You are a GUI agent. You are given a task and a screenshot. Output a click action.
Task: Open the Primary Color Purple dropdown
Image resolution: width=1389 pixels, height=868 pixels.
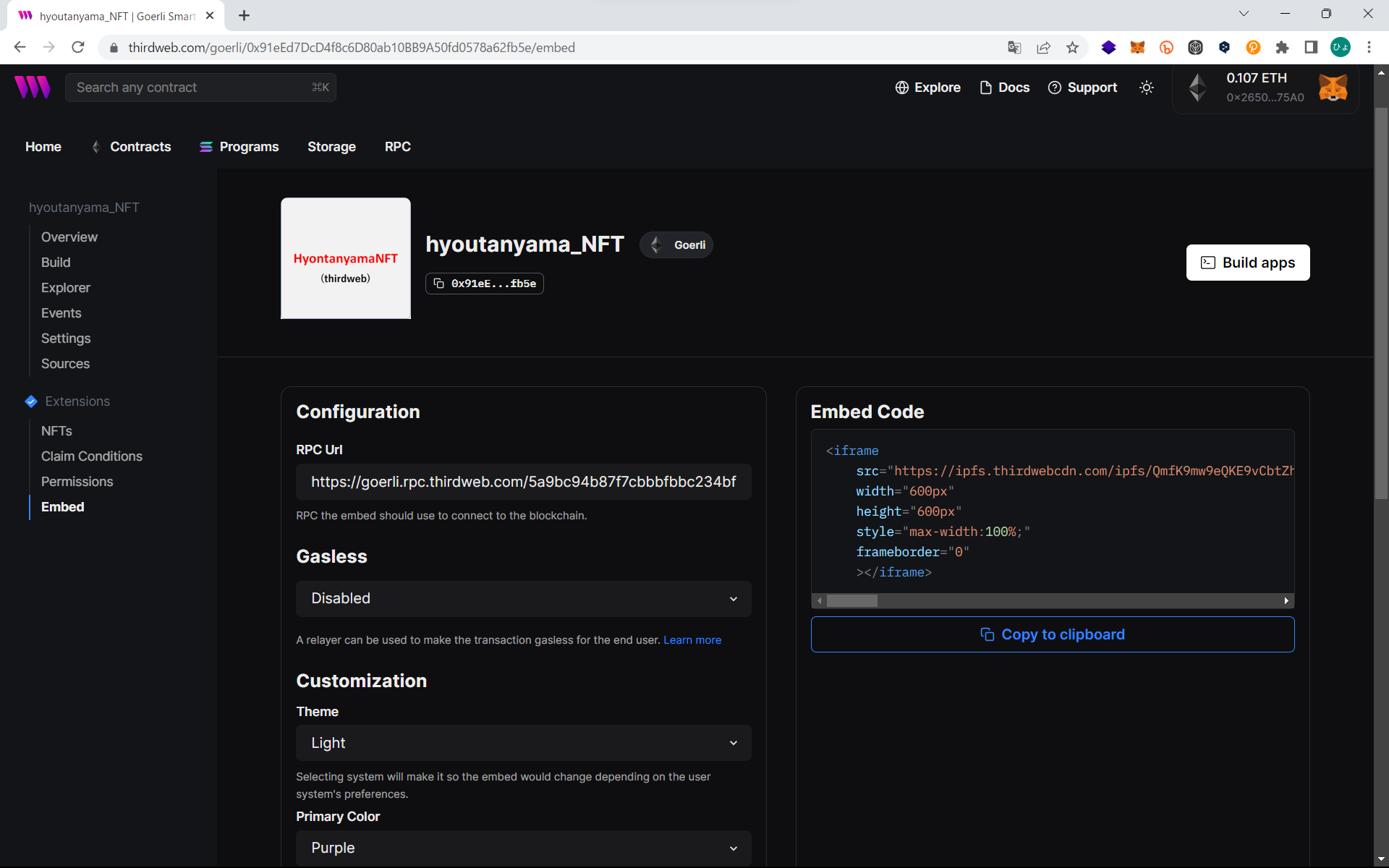(523, 848)
